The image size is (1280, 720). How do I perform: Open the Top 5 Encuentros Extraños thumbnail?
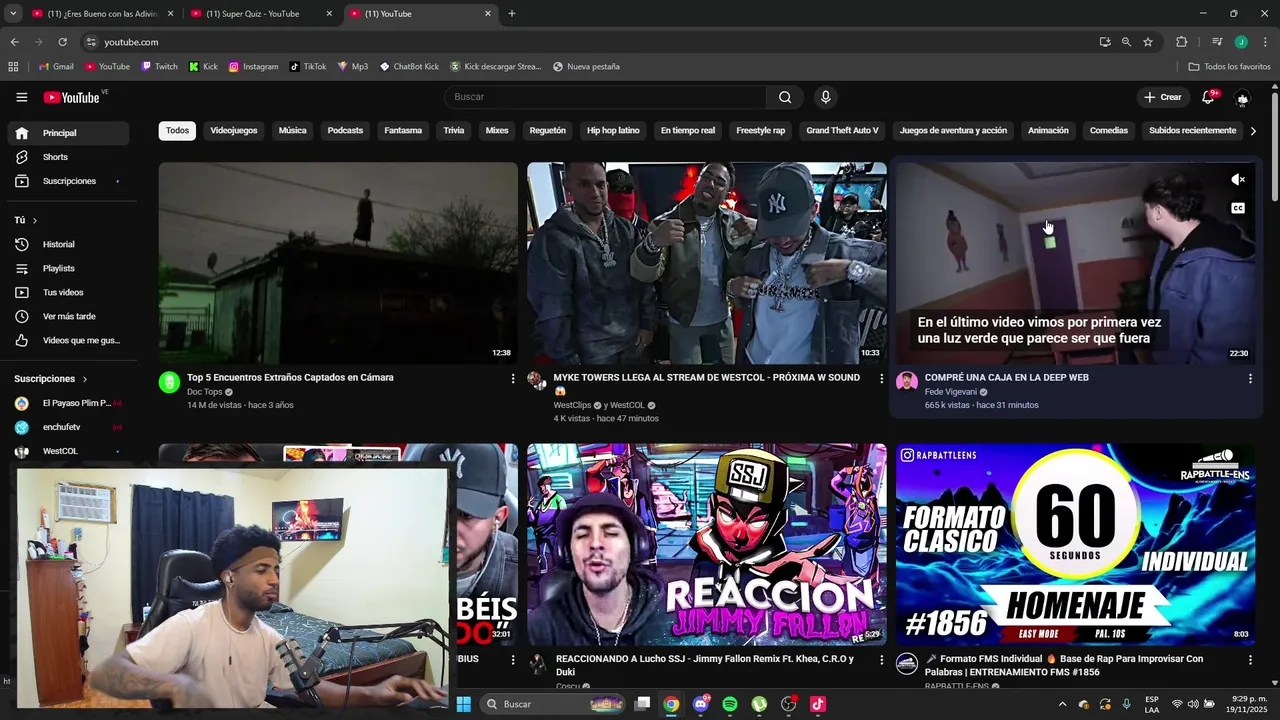pos(338,263)
